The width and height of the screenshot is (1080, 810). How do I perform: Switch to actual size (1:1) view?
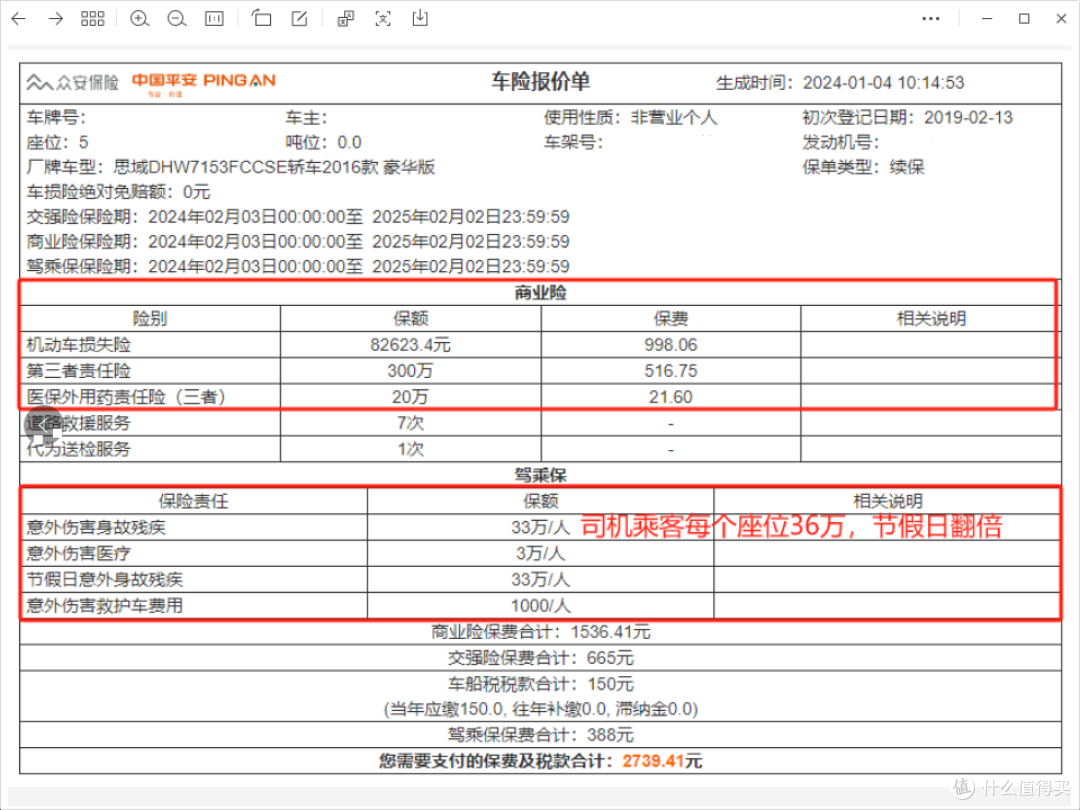(213, 18)
